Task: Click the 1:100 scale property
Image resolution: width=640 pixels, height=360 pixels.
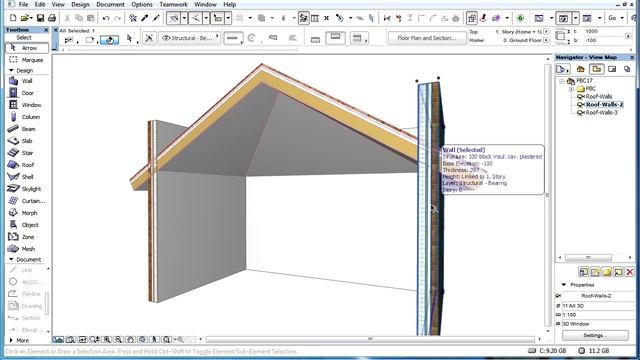Action: 598,315
